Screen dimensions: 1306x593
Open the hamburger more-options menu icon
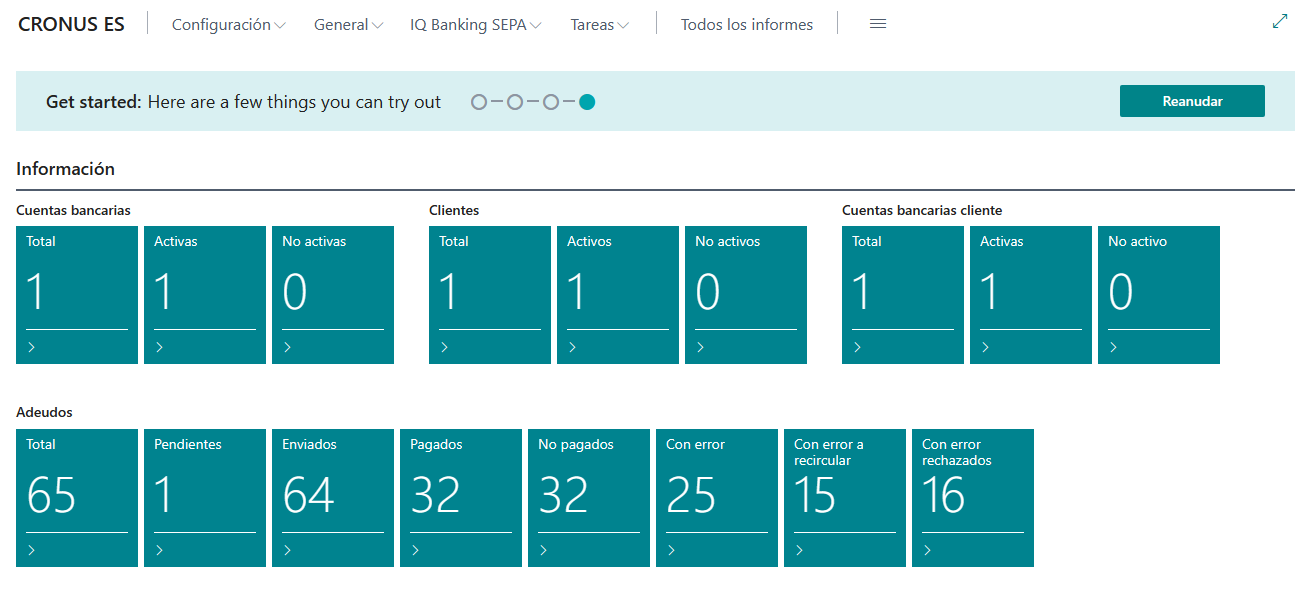click(x=878, y=24)
